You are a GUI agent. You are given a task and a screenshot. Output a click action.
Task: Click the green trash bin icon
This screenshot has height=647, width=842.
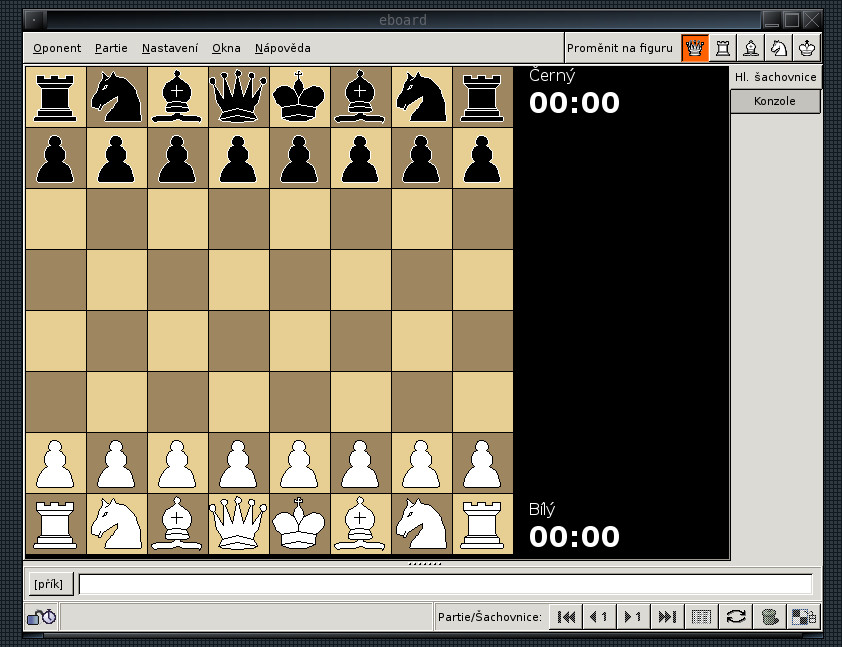click(x=769, y=617)
